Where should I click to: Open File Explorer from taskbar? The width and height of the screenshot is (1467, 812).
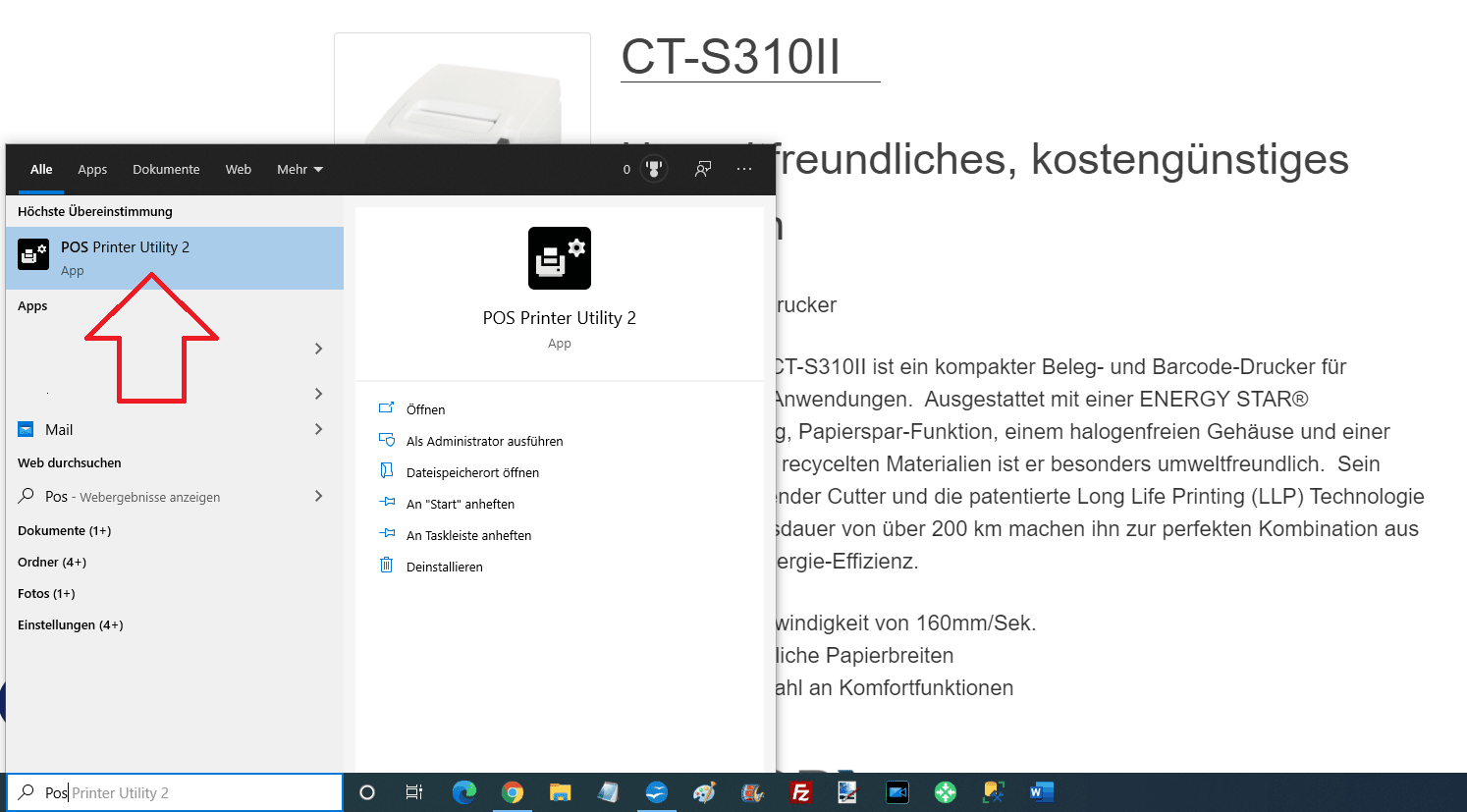coord(560,792)
